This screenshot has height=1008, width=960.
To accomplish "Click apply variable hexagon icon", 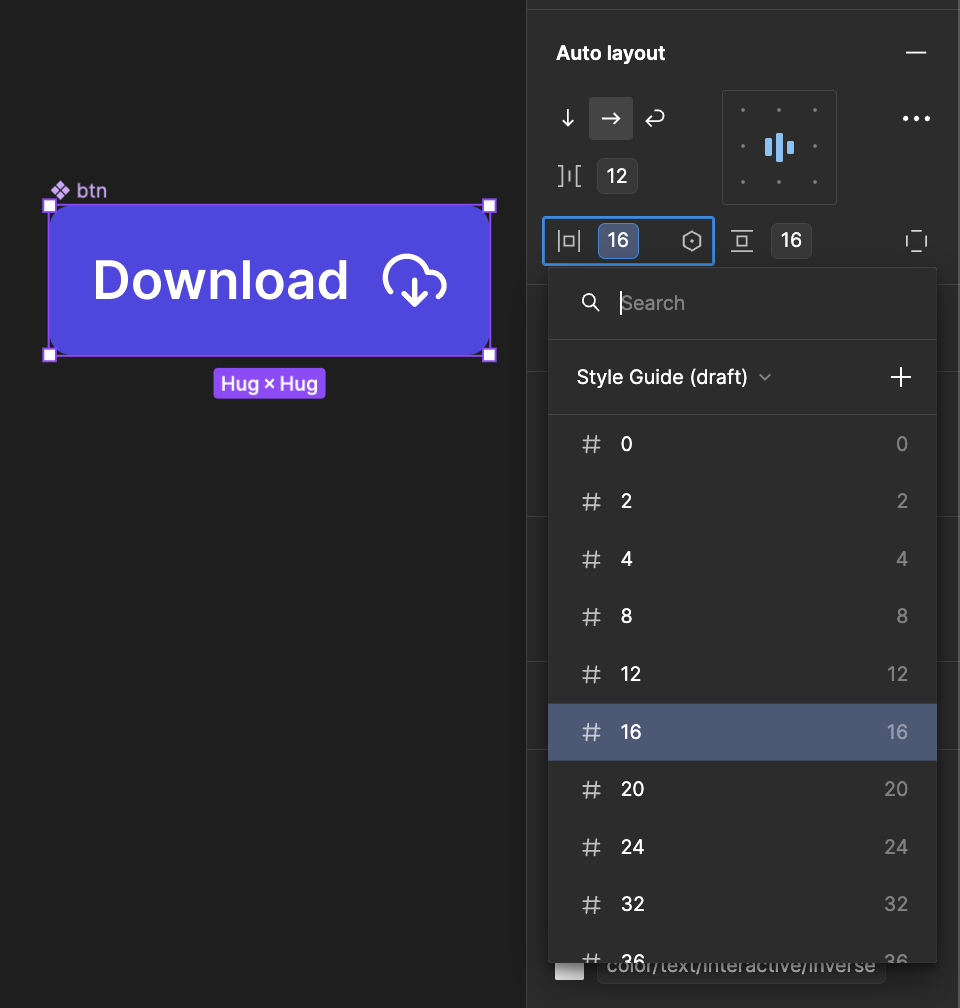I will click(x=692, y=241).
